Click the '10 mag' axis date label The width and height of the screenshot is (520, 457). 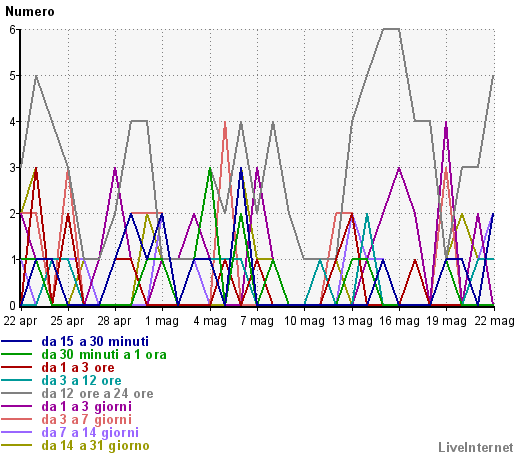(304, 321)
